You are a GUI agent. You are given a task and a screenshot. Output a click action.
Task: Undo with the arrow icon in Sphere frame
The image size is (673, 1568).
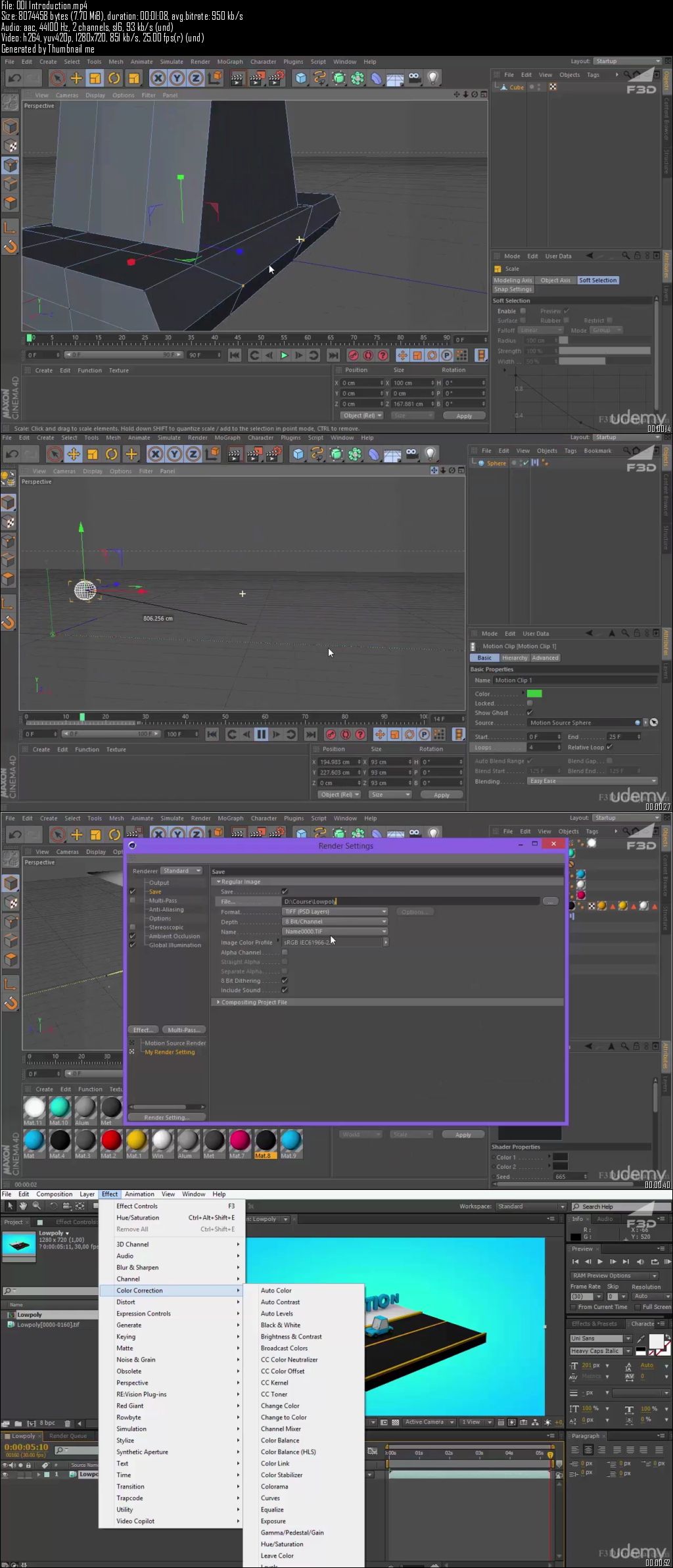click(x=11, y=454)
